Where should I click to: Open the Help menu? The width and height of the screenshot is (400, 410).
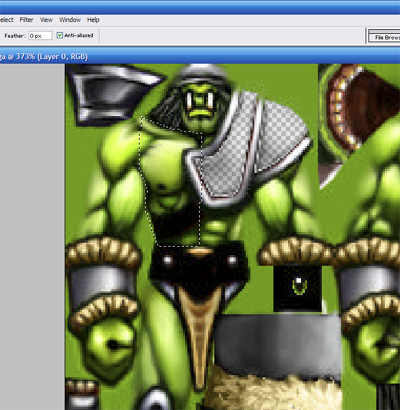[x=93, y=20]
